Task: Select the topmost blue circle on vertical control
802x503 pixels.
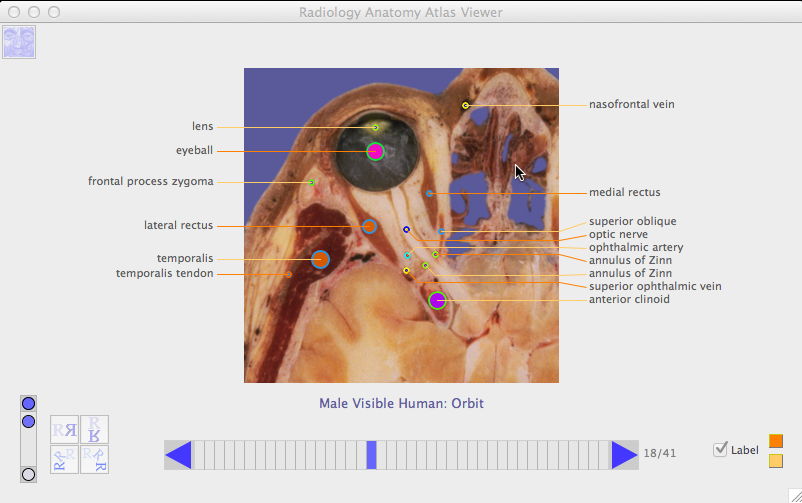Action: pos(29,404)
